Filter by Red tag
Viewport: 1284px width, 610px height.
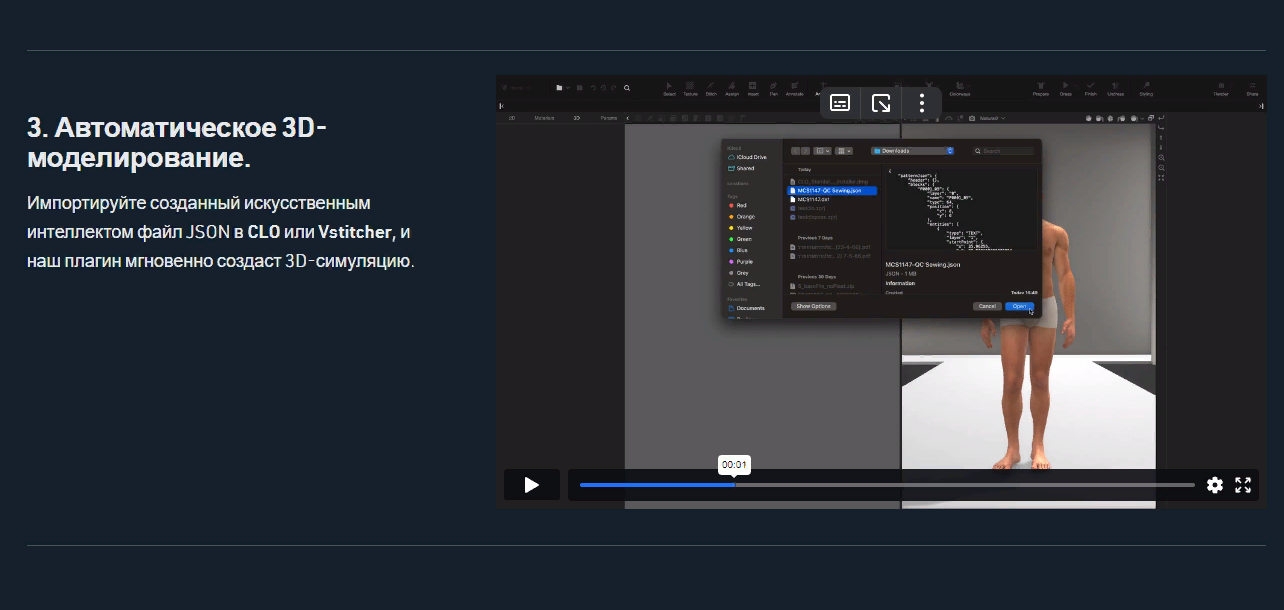(x=737, y=205)
